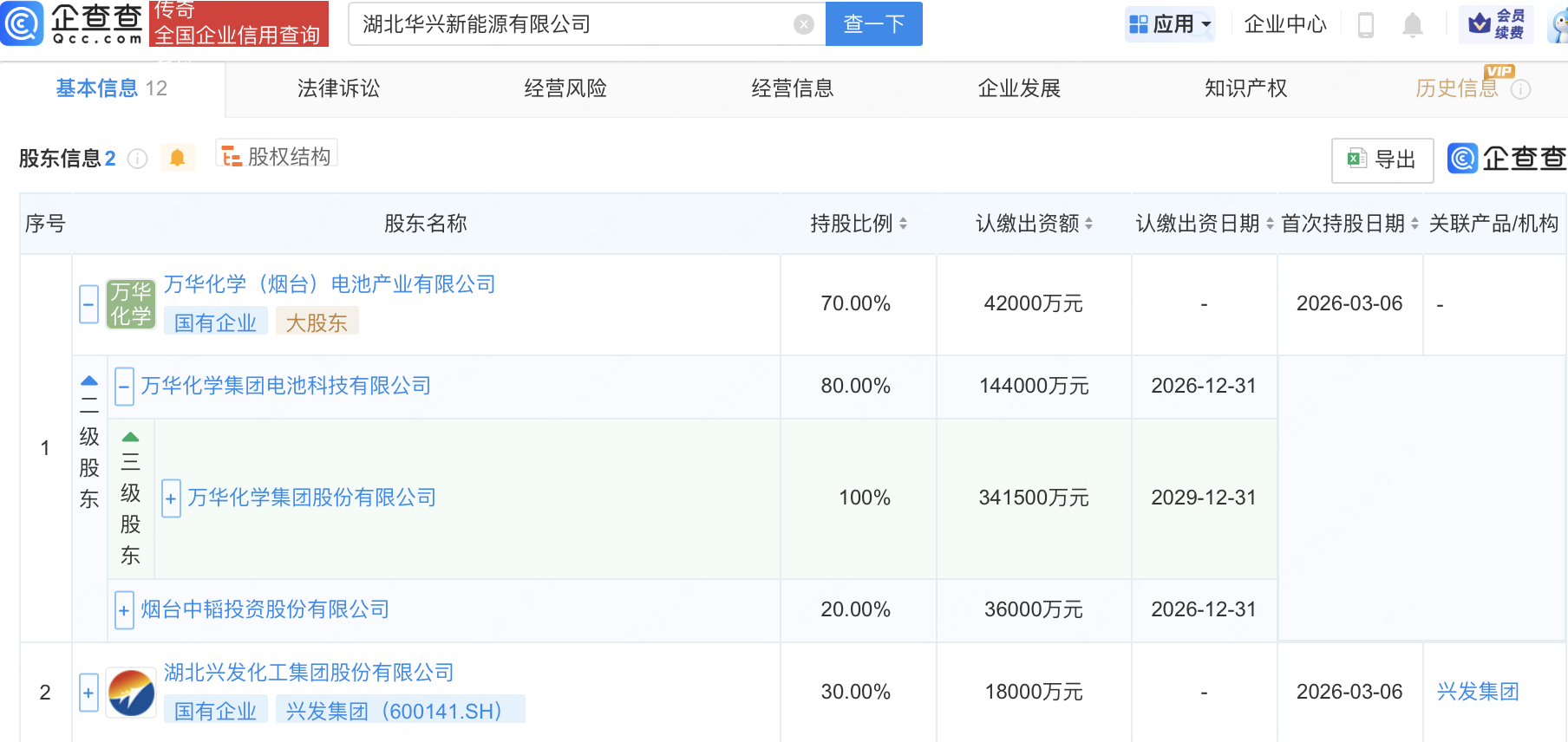Expand 万华化学集团股份有限公司 shareholders
The image size is (1568, 742).
pos(171,498)
